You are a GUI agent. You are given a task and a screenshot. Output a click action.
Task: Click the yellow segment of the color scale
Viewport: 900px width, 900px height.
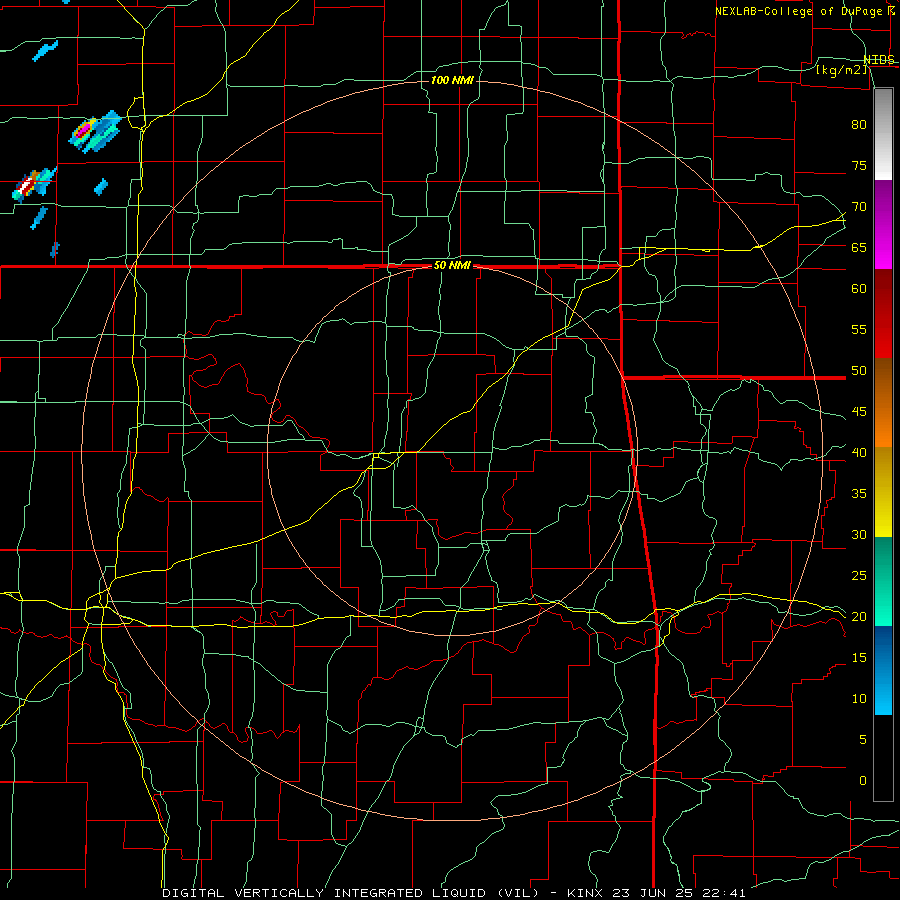[883, 492]
